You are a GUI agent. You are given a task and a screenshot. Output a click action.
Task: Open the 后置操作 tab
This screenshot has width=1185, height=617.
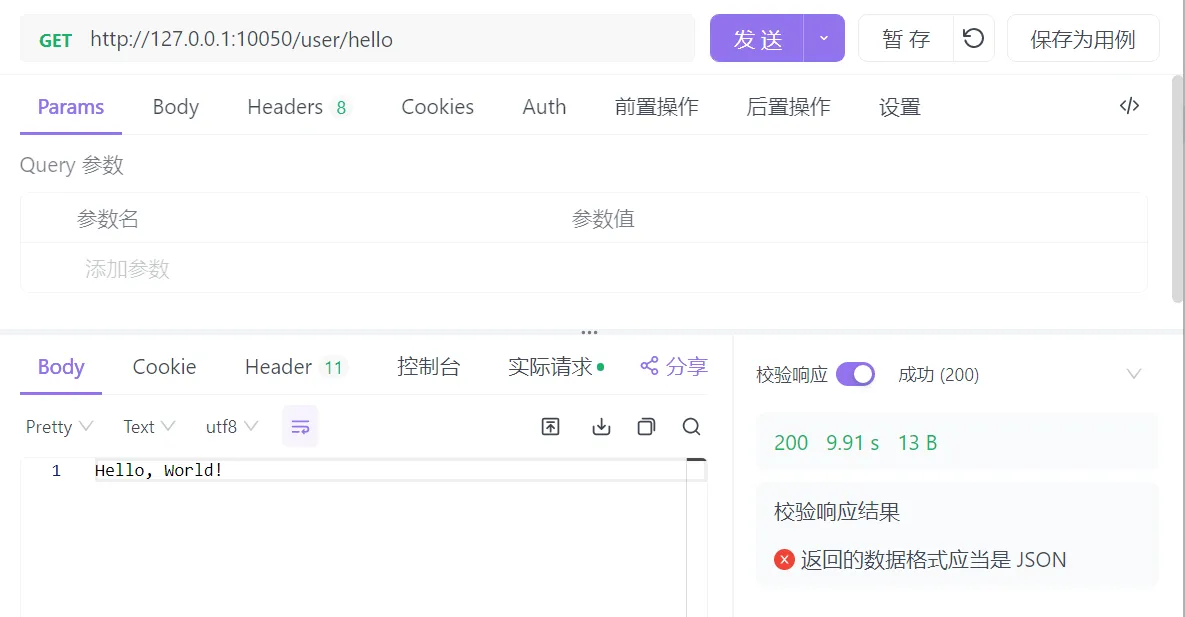tap(788, 107)
